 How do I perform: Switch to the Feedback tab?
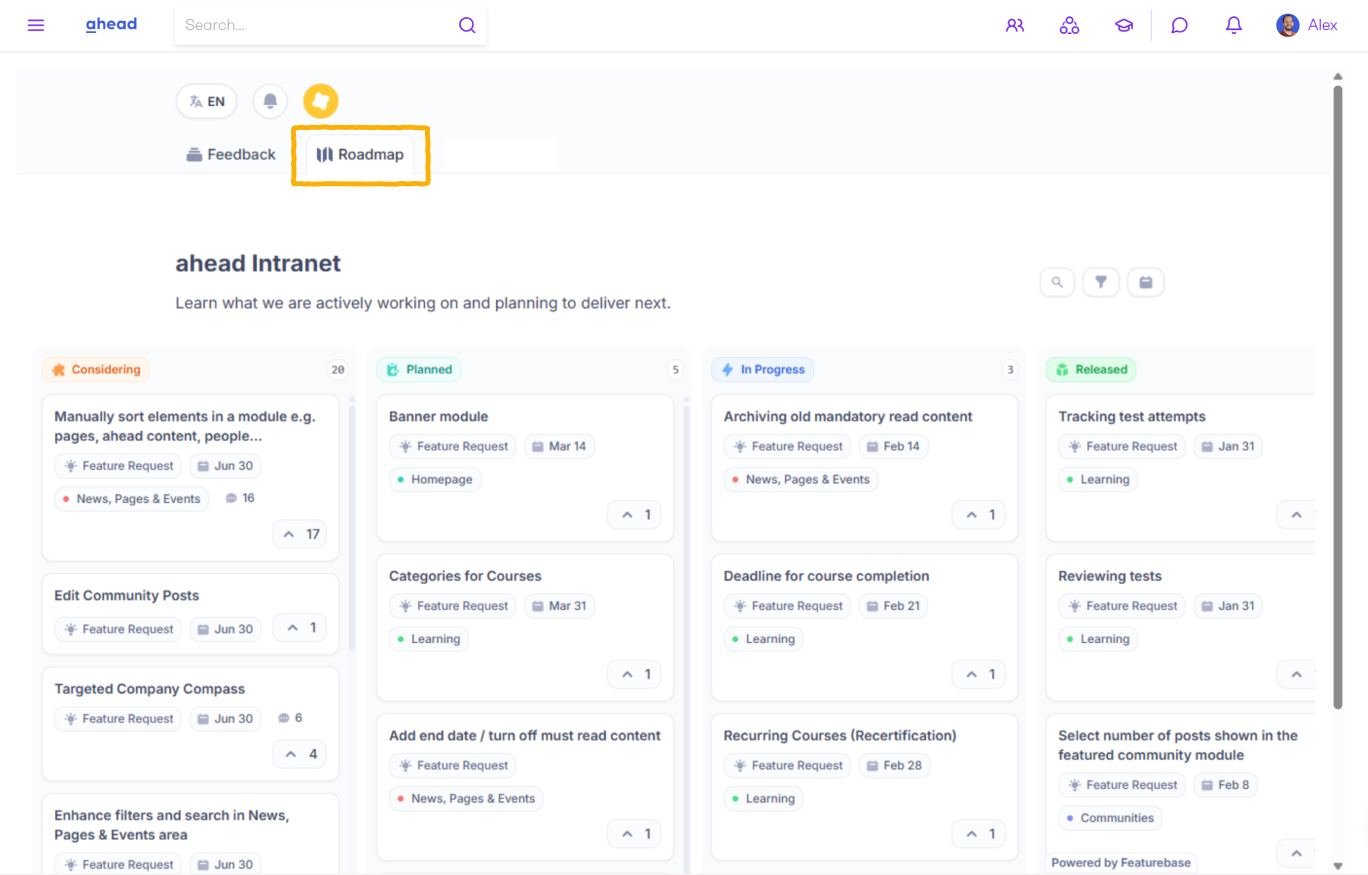click(231, 155)
